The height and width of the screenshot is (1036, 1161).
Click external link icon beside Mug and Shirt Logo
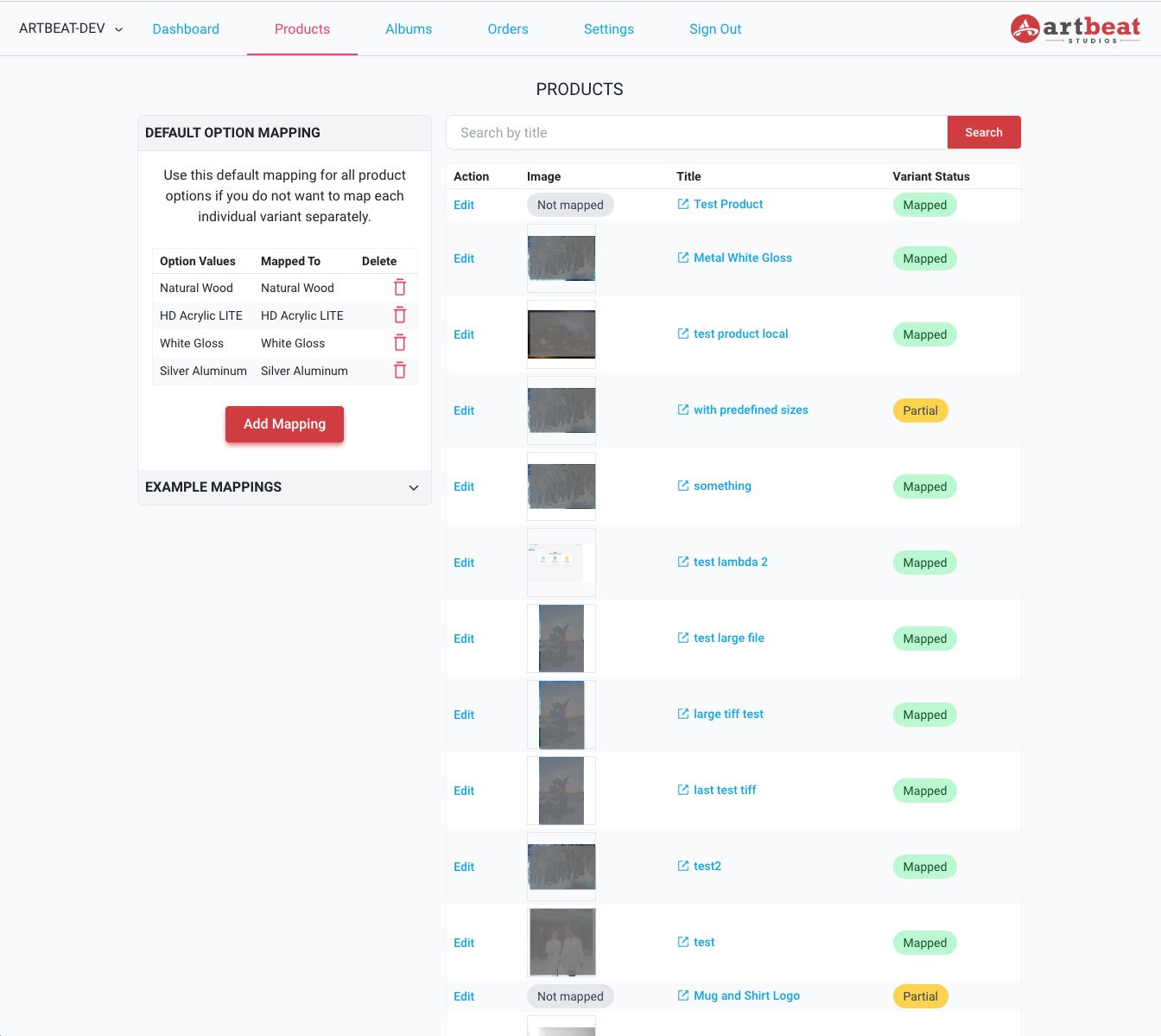pos(683,995)
